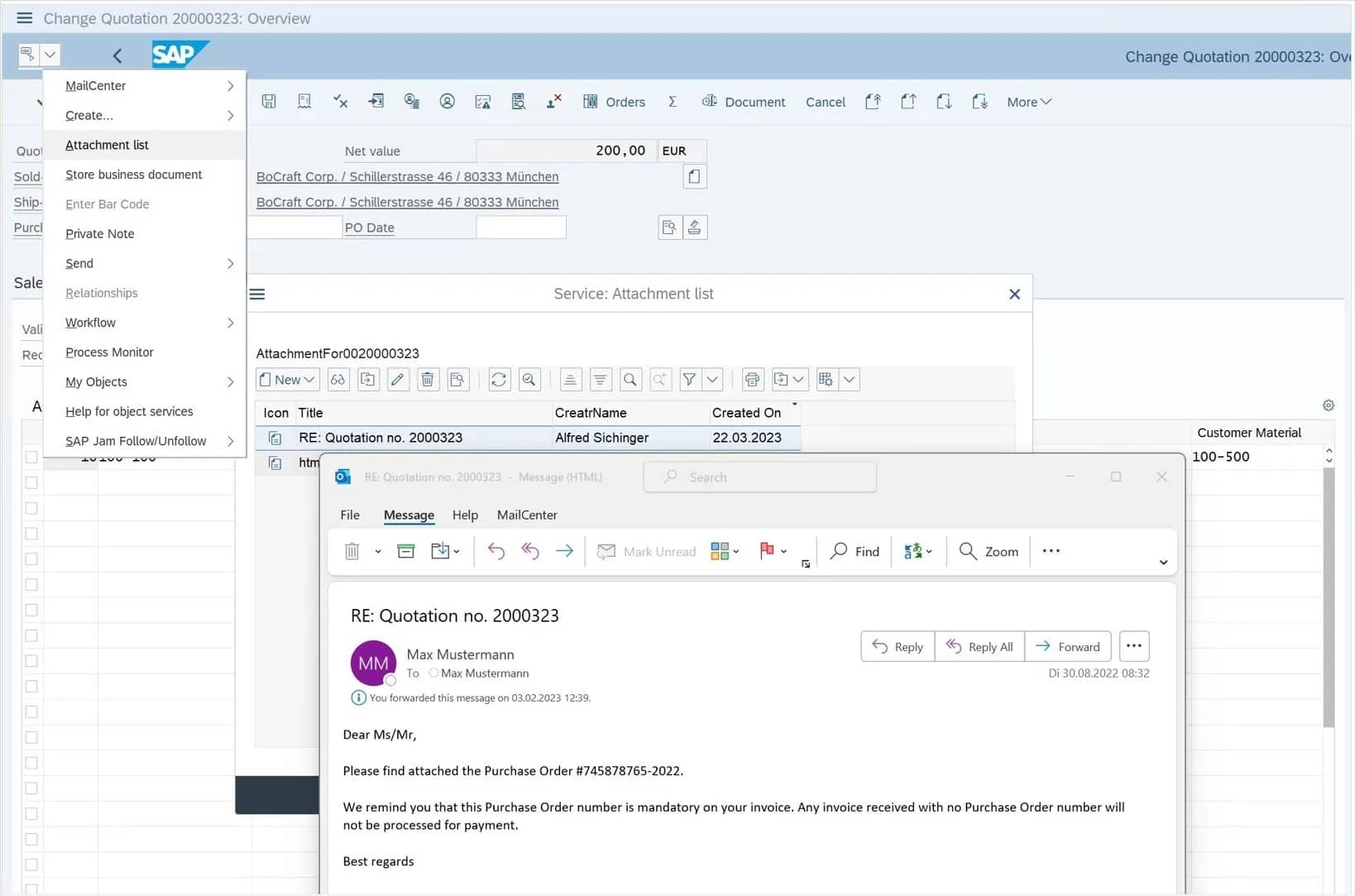Image resolution: width=1355 pixels, height=896 pixels.
Task: Expand SAP Jam Follow/Unfollow submenu
Action: pos(145,441)
